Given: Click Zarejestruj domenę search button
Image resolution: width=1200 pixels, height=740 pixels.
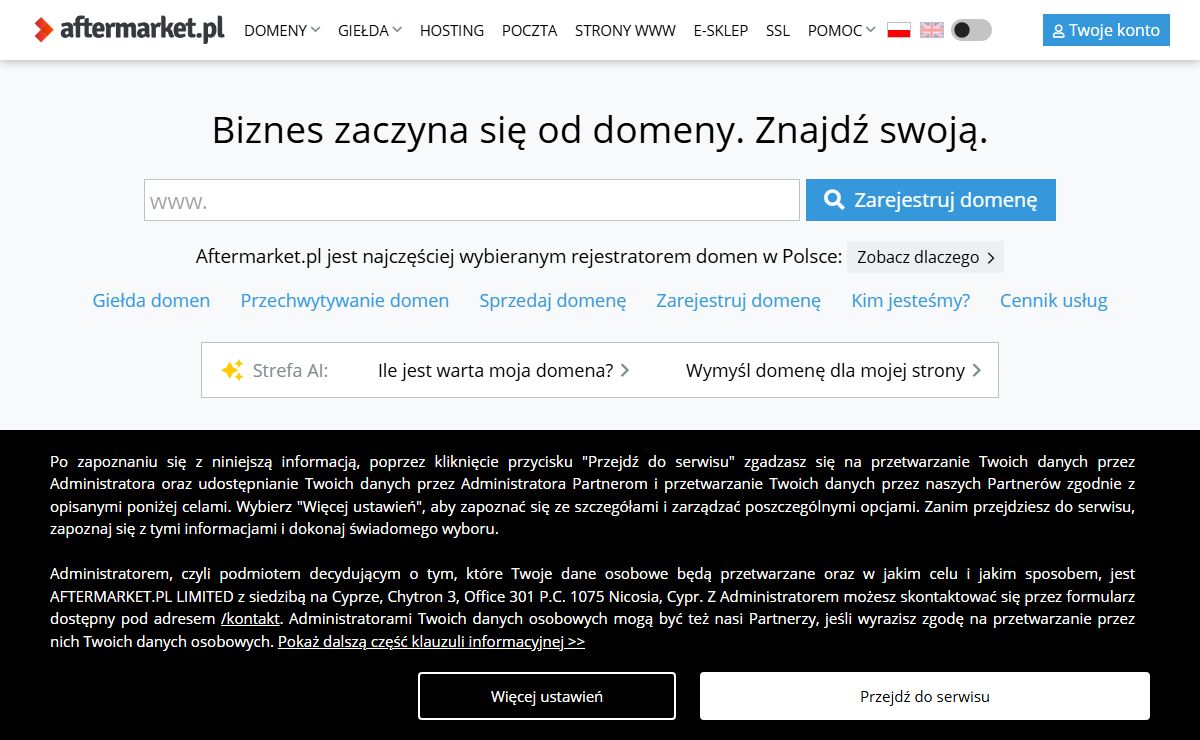Looking at the screenshot, I should (931, 200).
